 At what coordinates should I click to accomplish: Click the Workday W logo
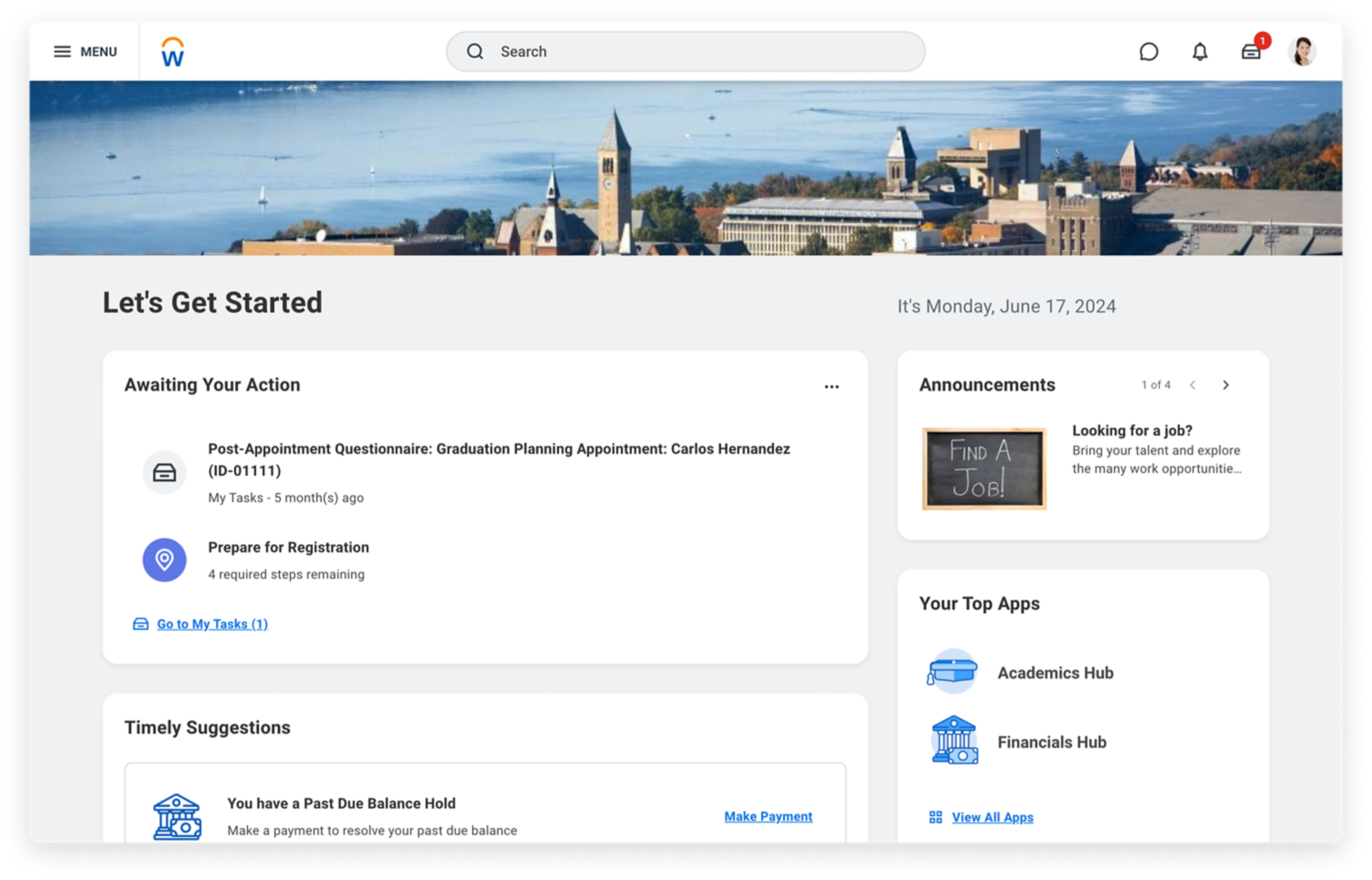coord(173,52)
